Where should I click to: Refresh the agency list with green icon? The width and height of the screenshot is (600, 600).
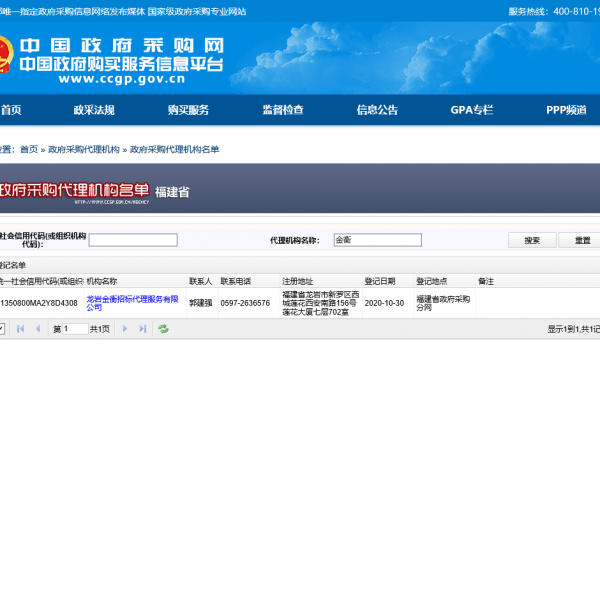(163, 329)
